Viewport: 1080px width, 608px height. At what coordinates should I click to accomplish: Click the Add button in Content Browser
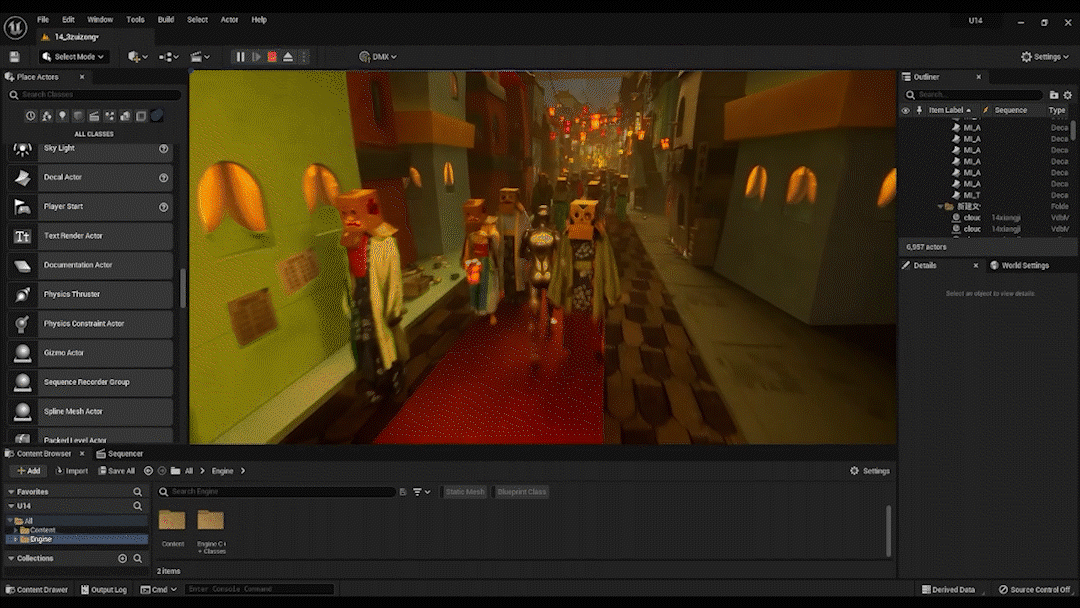[x=28, y=472]
